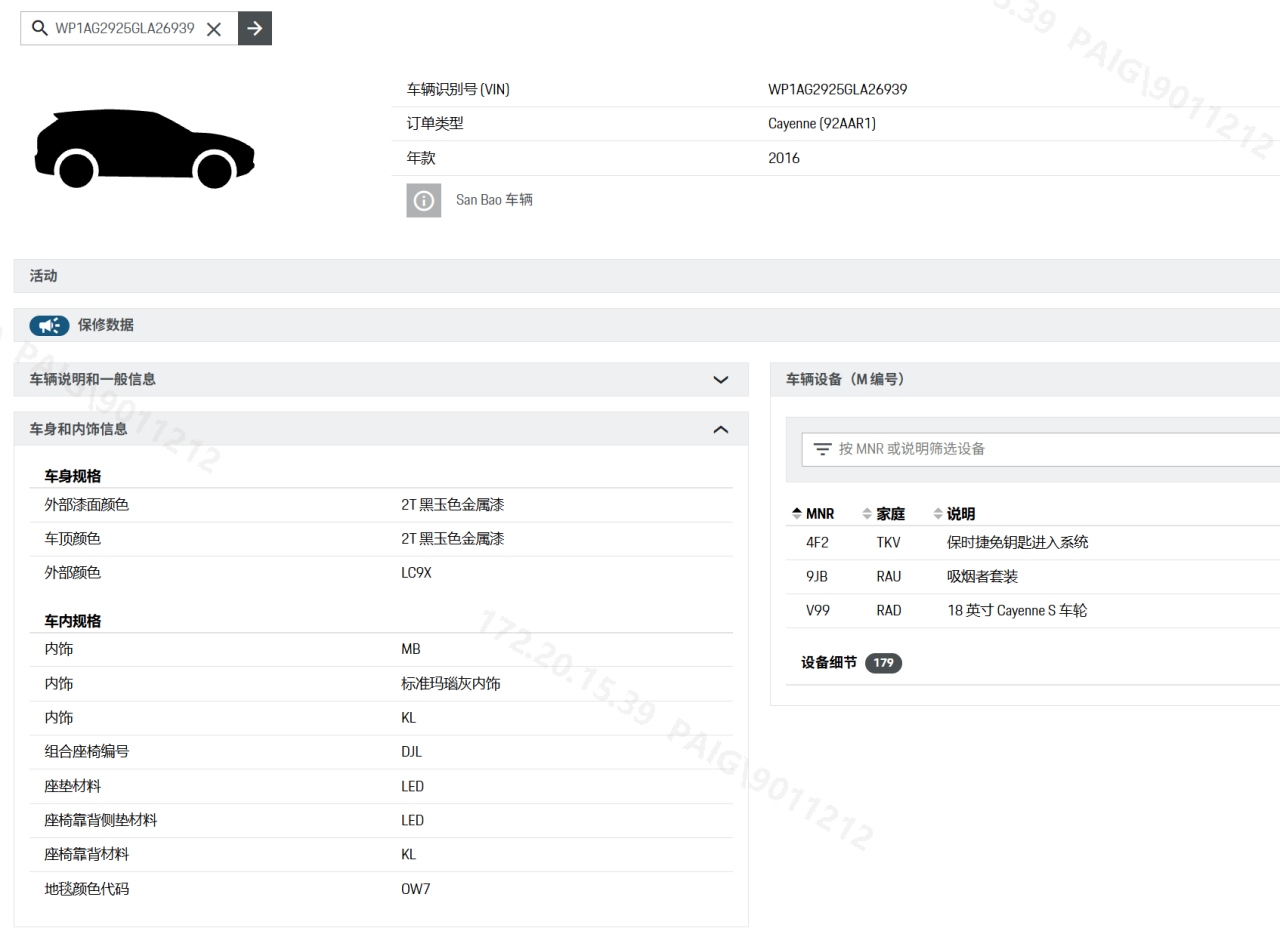The width and height of the screenshot is (1280, 931).
Task: Expand 车辆说明和一般信息 section
Action: coord(720,380)
